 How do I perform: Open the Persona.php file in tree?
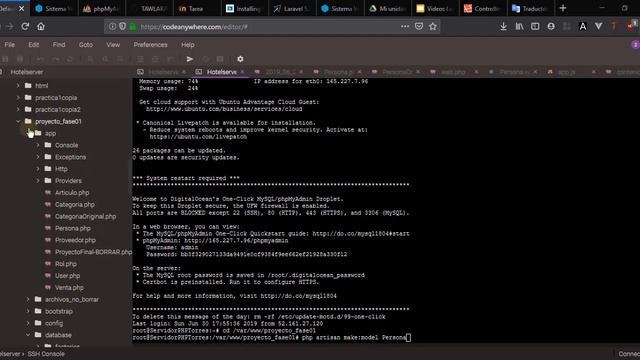pos(73,228)
